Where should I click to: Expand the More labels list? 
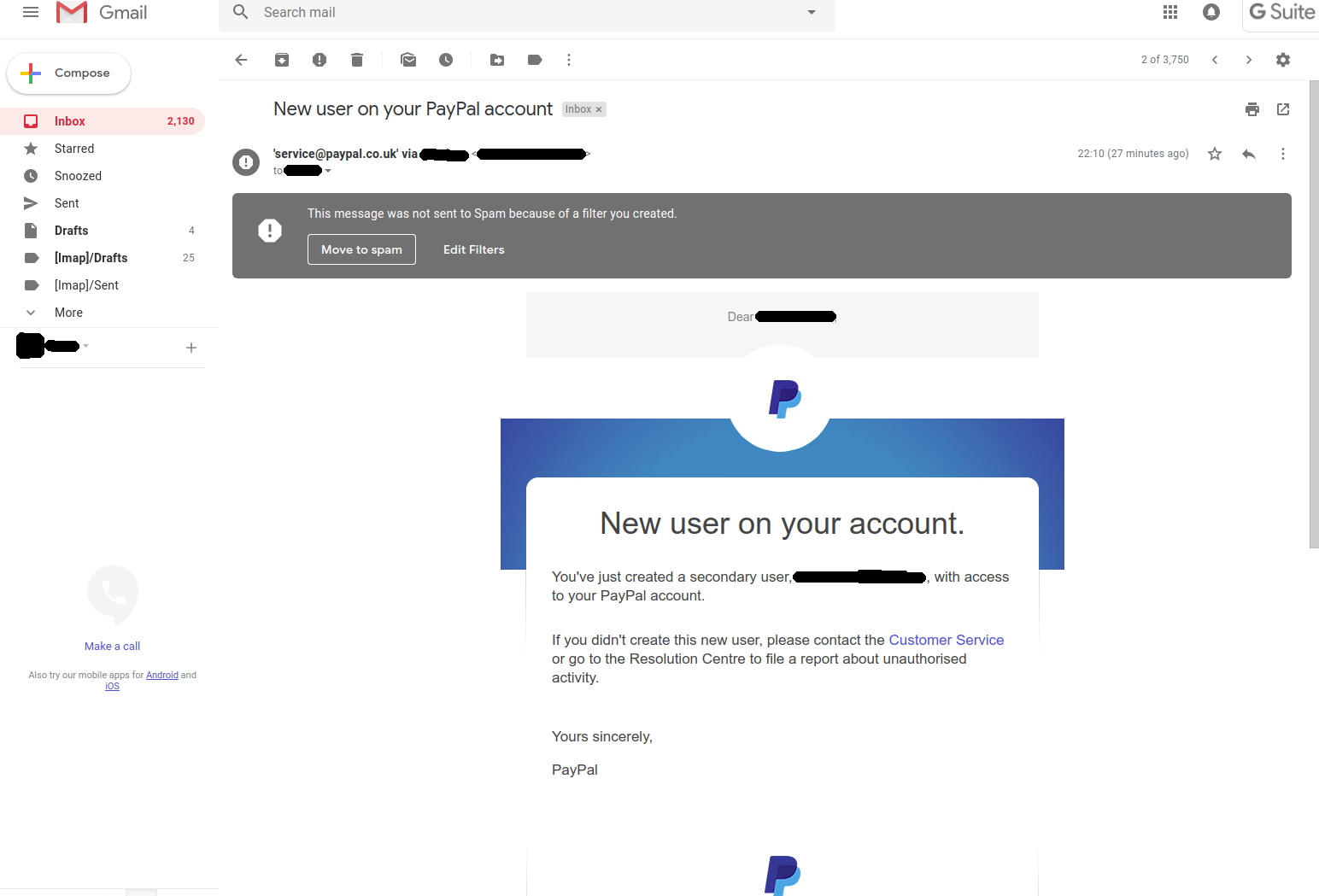click(103, 313)
